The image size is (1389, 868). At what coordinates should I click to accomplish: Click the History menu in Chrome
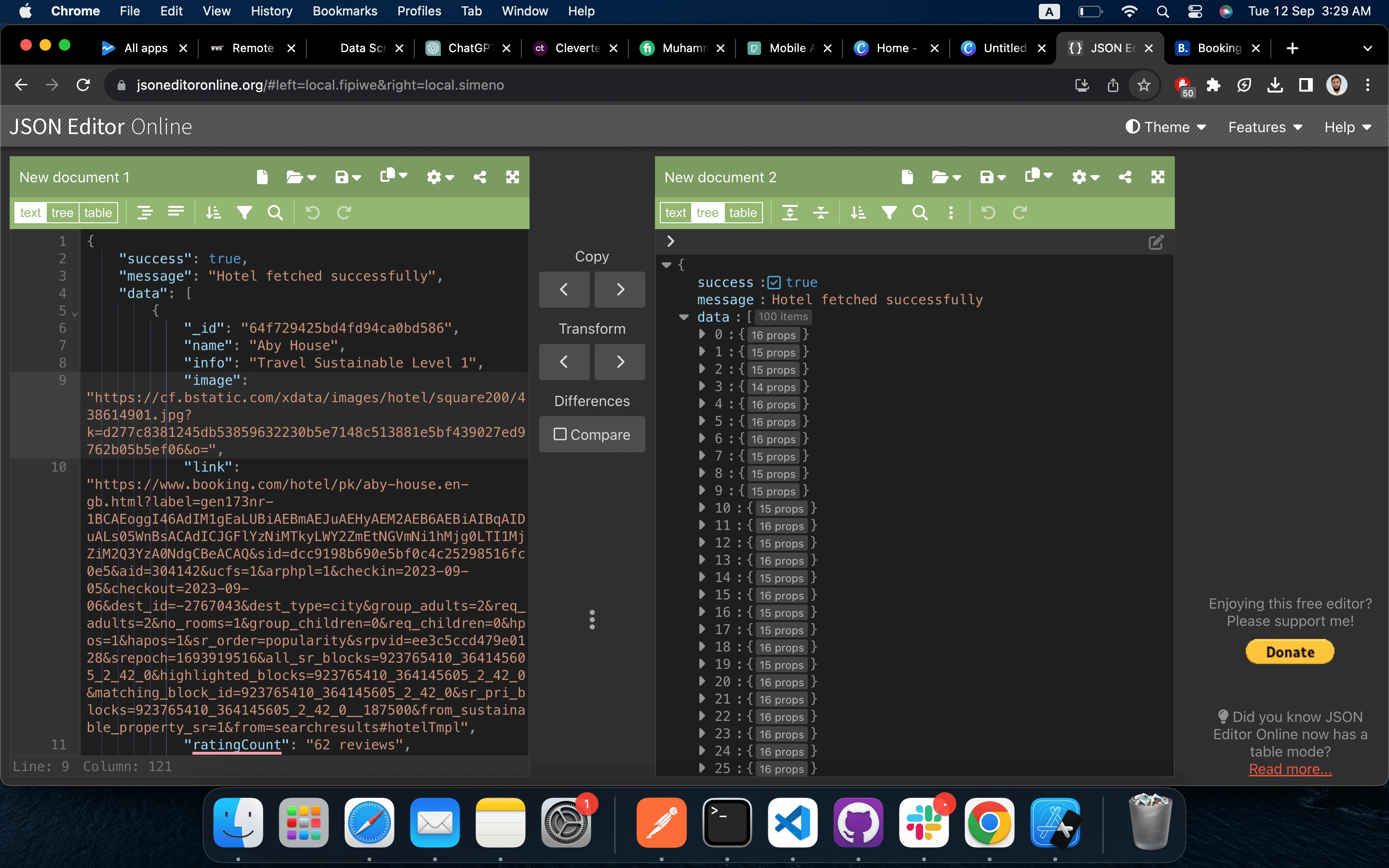tap(272, 11)
